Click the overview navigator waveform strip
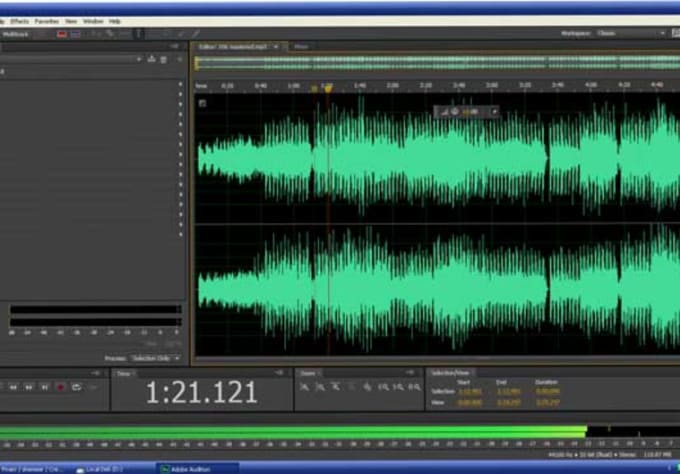The image size is (680, 474). click(x=437, y=63)
